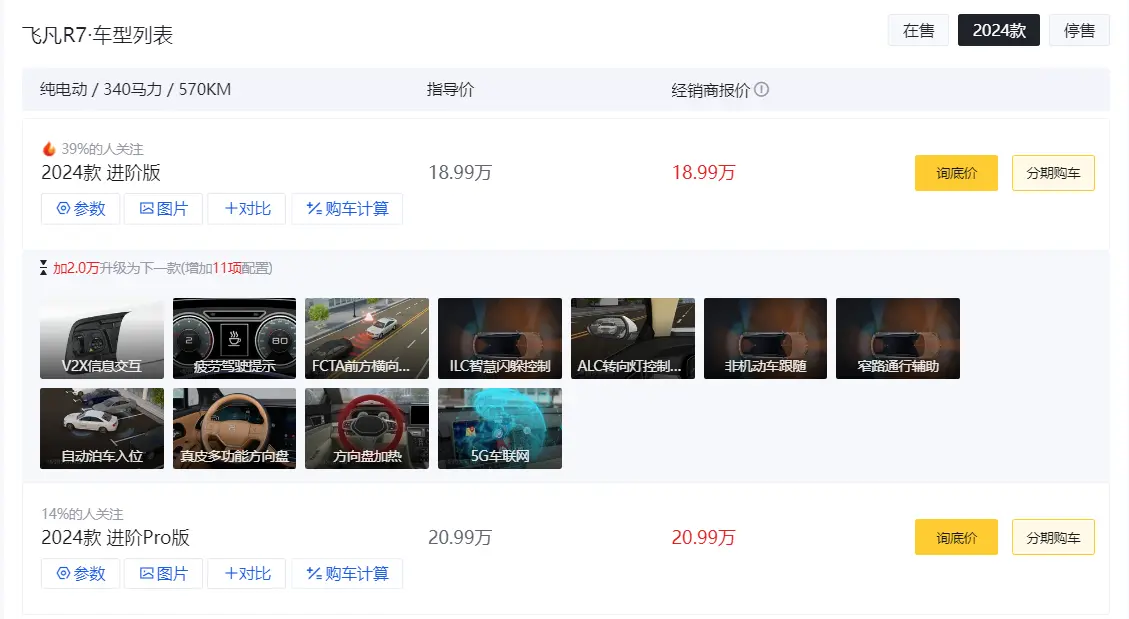Open 参数 for 2024款 进阶Pro版
Viewport: 1129px width, 619px height.
pyautogui.click(x=81, y=574)
